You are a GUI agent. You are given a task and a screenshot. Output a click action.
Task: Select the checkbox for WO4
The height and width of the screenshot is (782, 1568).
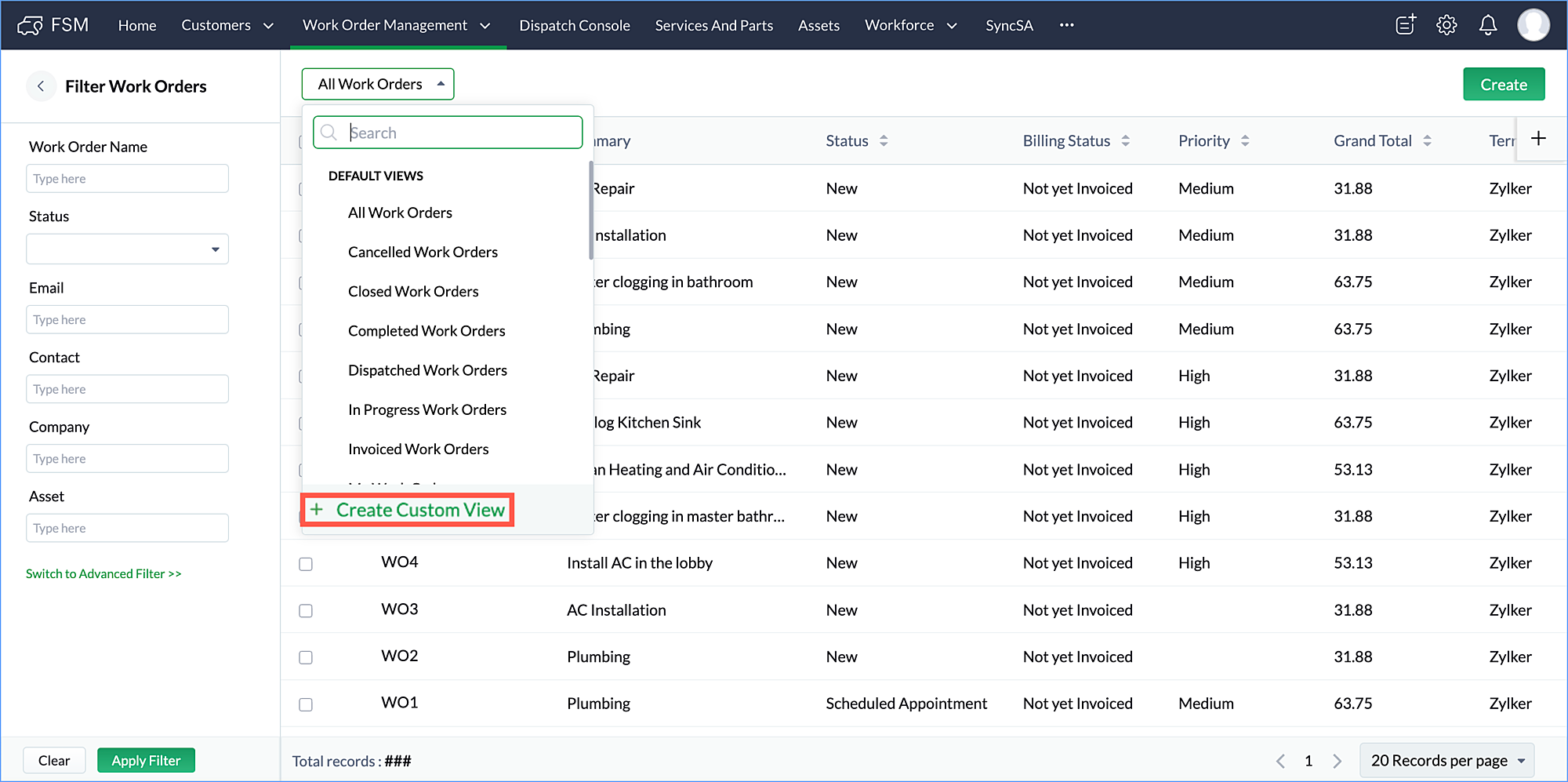tap(306, 564)
